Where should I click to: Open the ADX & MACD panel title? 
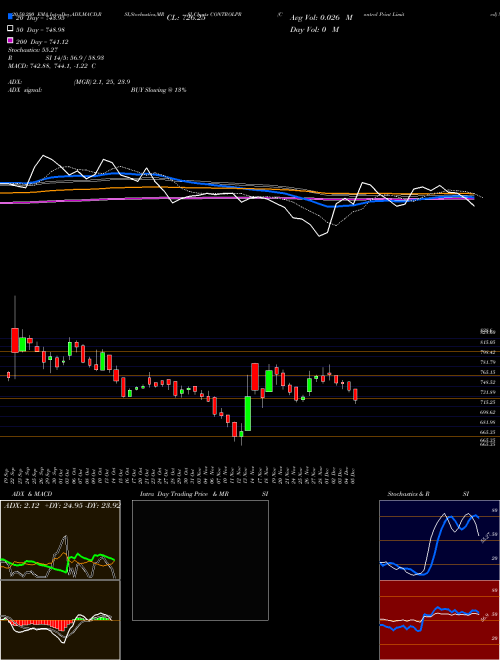click(x=32, y=494)
